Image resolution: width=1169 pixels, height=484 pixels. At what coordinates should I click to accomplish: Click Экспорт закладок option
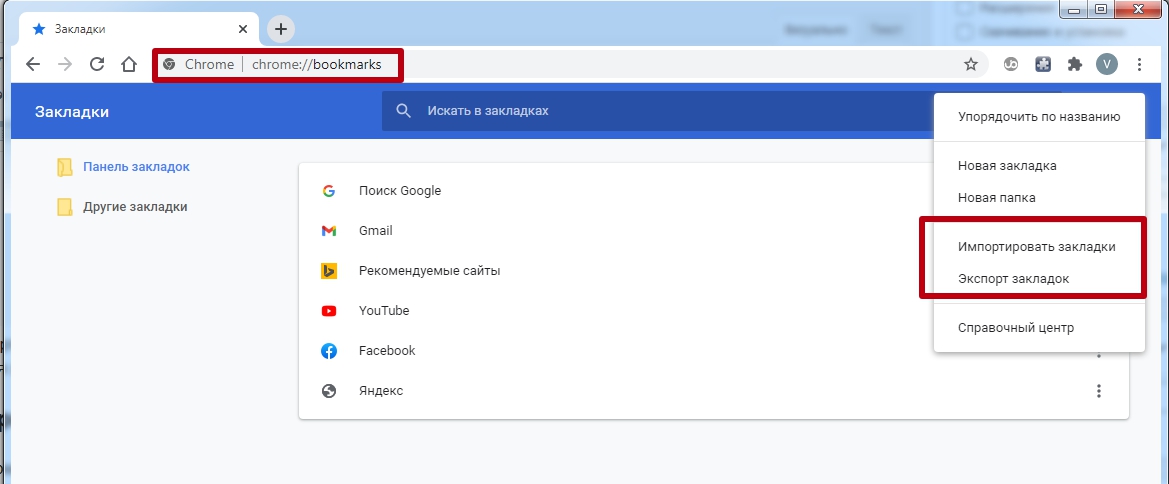point(1013,279)
